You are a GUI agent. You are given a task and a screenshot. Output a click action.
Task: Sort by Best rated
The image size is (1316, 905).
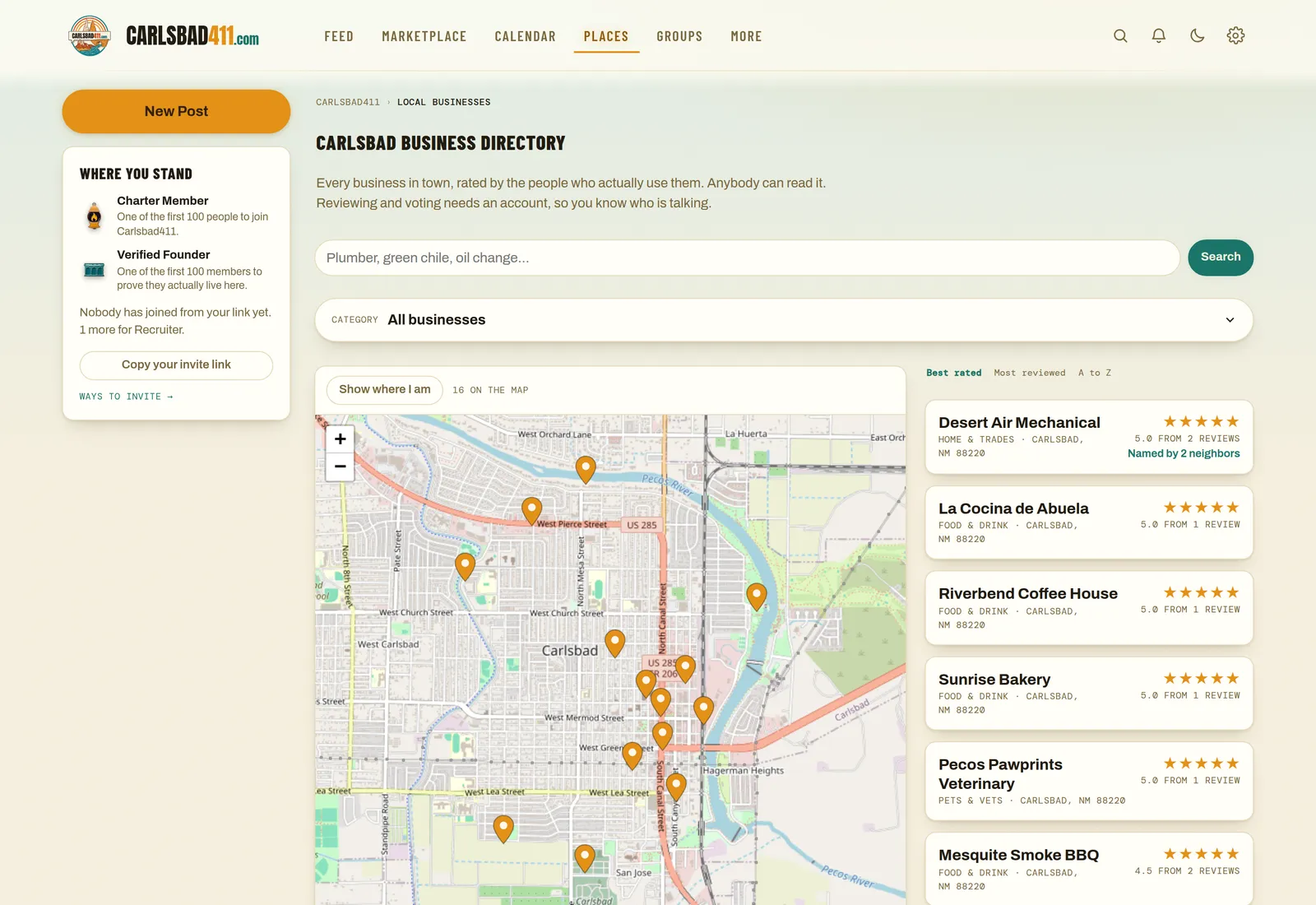[954, 373]
